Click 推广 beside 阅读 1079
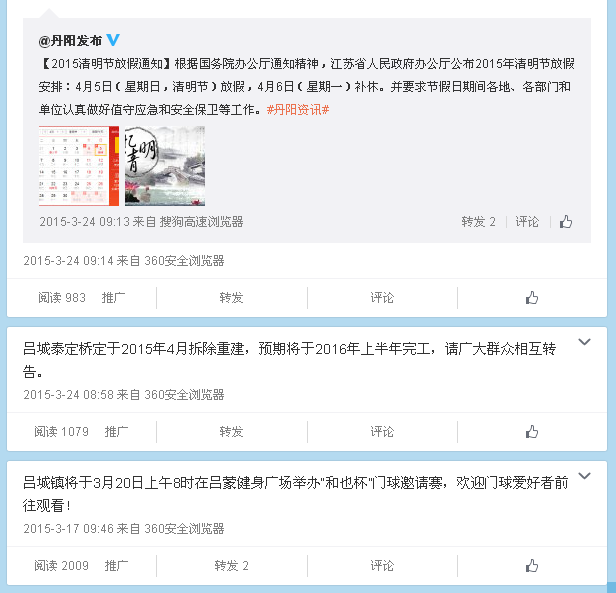The width and height of the screenshot is (616, 593). 116,432
